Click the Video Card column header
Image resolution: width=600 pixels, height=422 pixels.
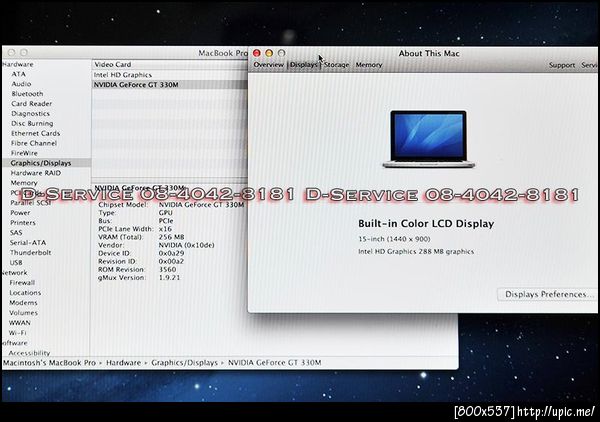[x=170, y=64]
